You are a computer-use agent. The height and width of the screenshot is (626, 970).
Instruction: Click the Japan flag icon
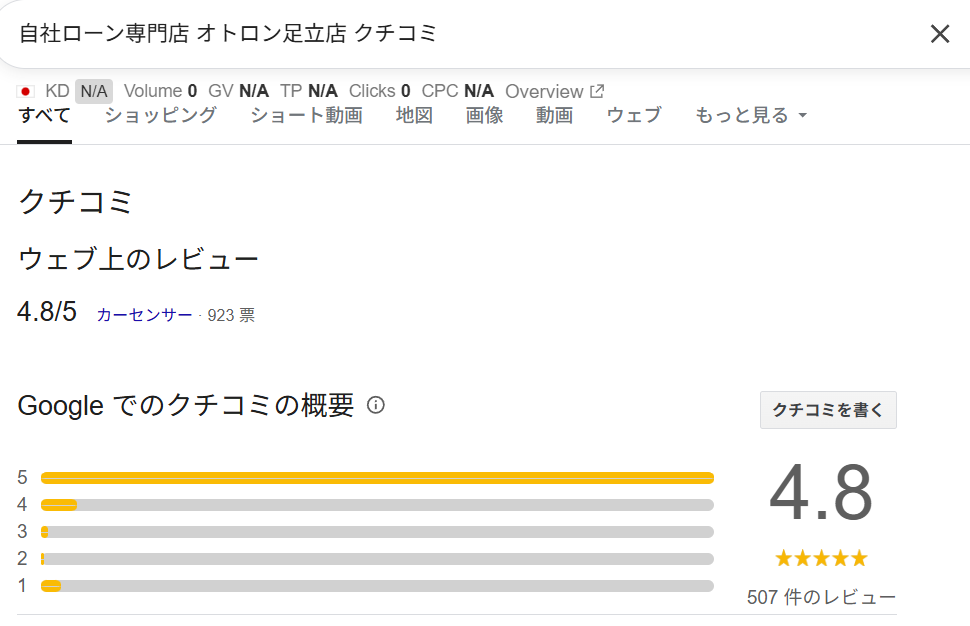pyautogui.click(x=25, y=92)
